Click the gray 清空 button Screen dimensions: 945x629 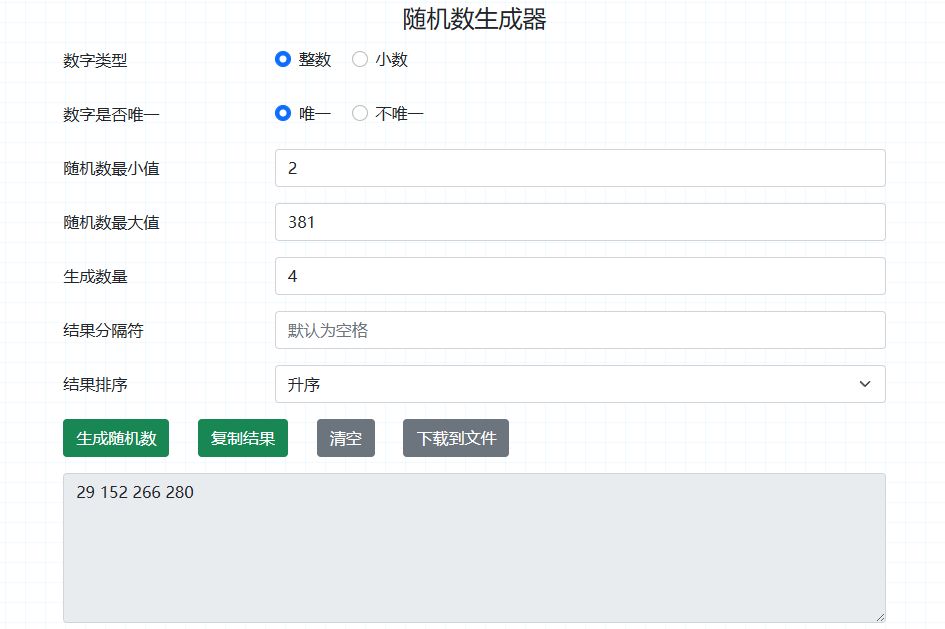click(346, 438)
